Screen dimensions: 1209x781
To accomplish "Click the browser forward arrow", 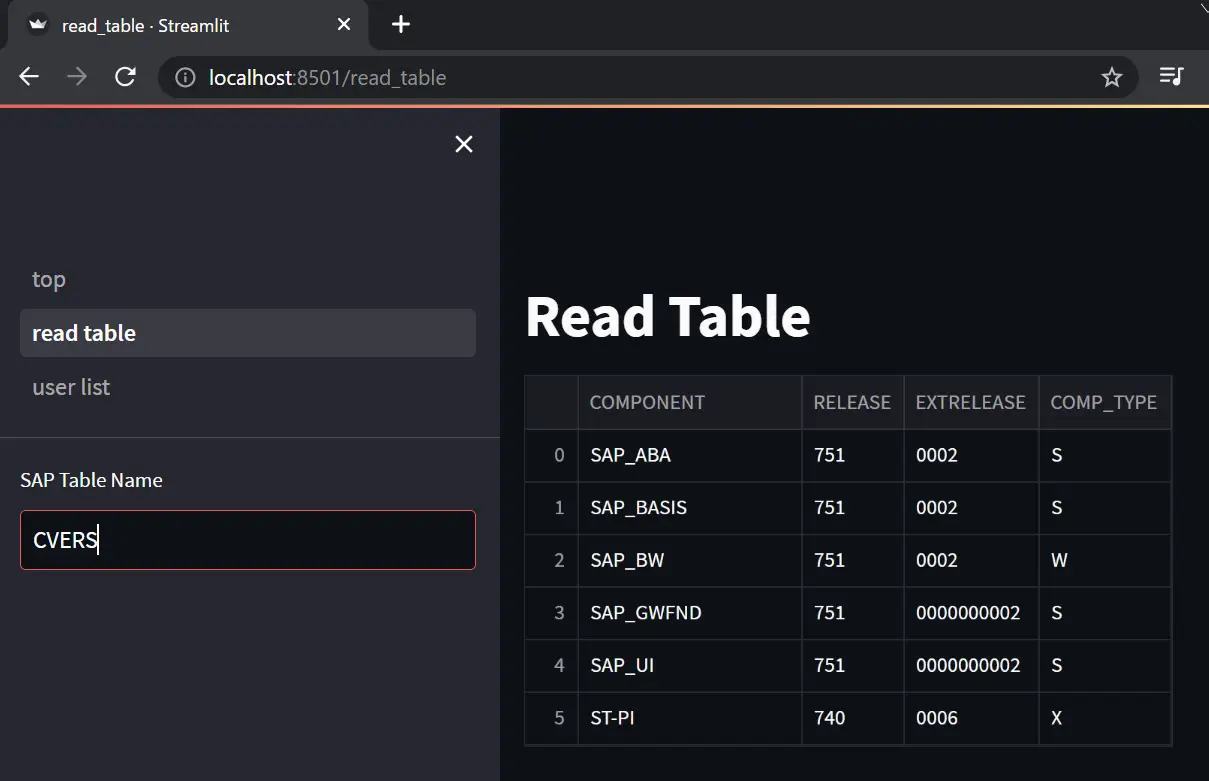I will pyautogui.click(x=77, y=77).
